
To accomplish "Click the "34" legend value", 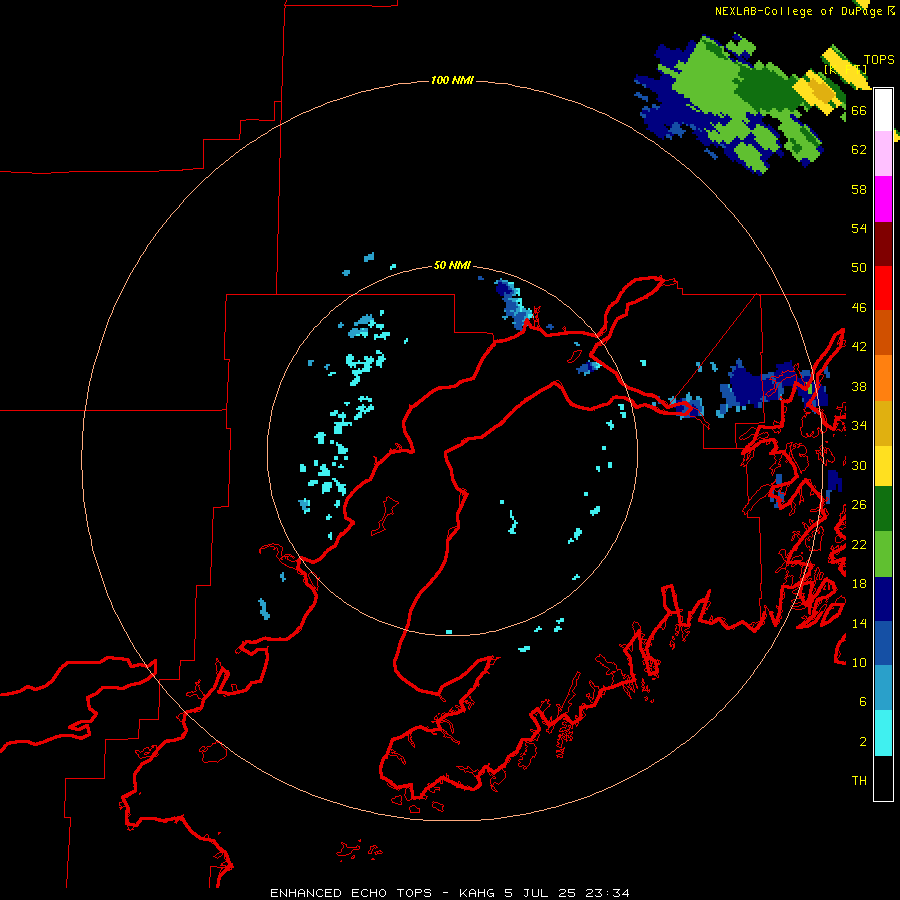I will (859, 425).
